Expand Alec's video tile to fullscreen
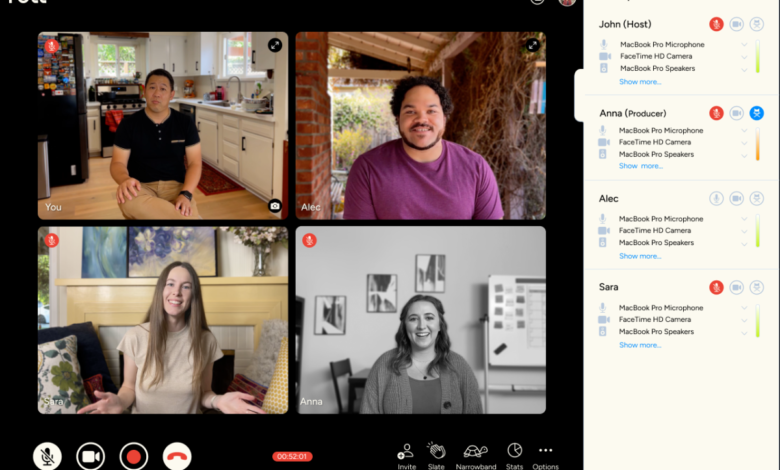This screenshot has width=780, height=470. [x=533, y=45]
